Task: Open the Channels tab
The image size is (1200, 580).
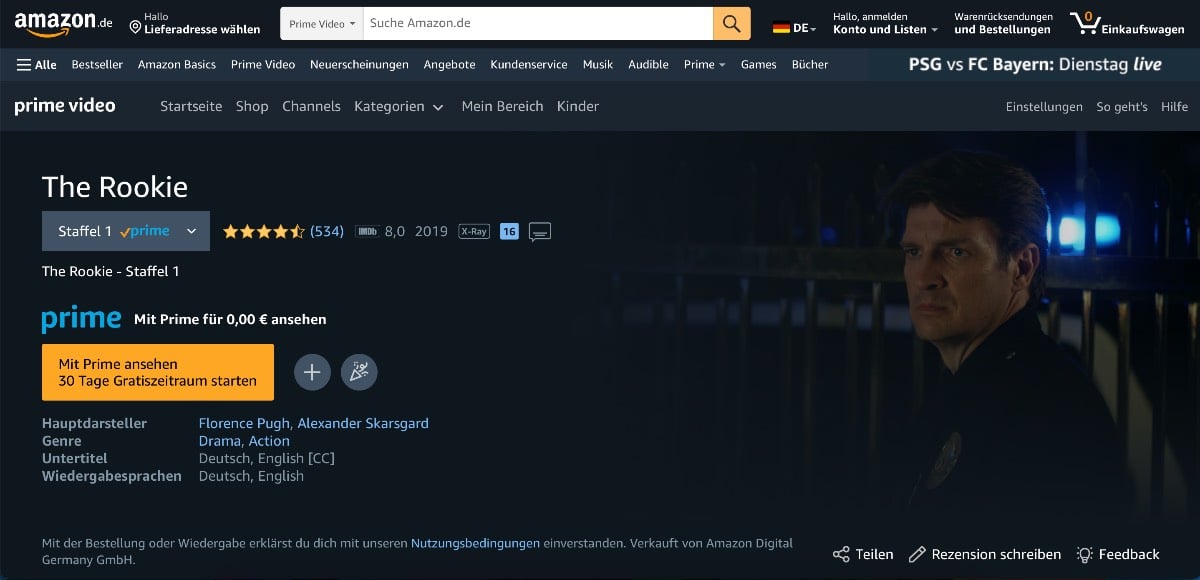Action: (311, 106)
